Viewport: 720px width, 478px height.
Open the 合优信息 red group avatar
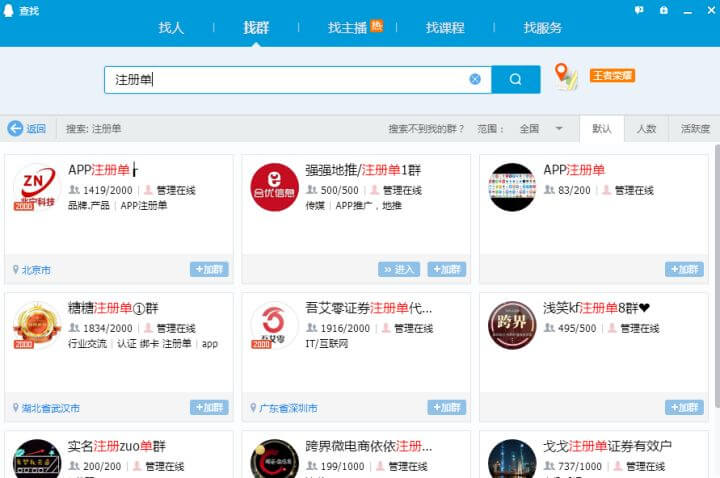click(274, 187)
